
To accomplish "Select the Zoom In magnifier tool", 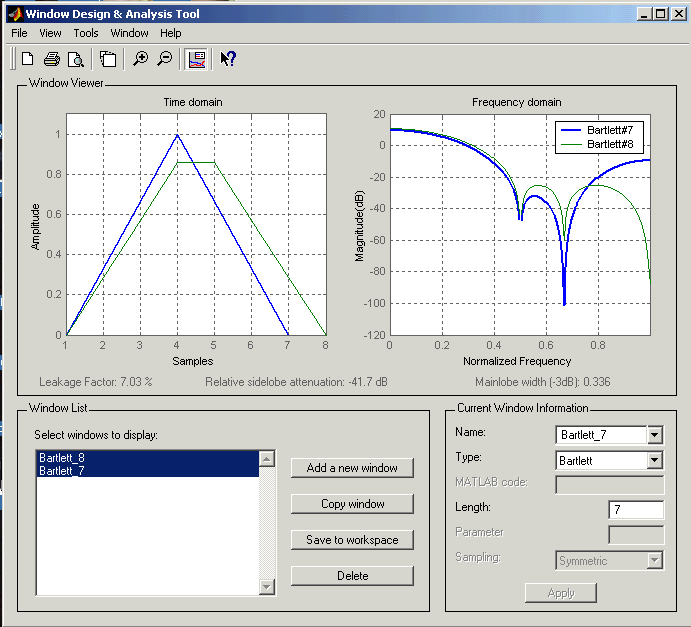I will [x=140, y=59].
